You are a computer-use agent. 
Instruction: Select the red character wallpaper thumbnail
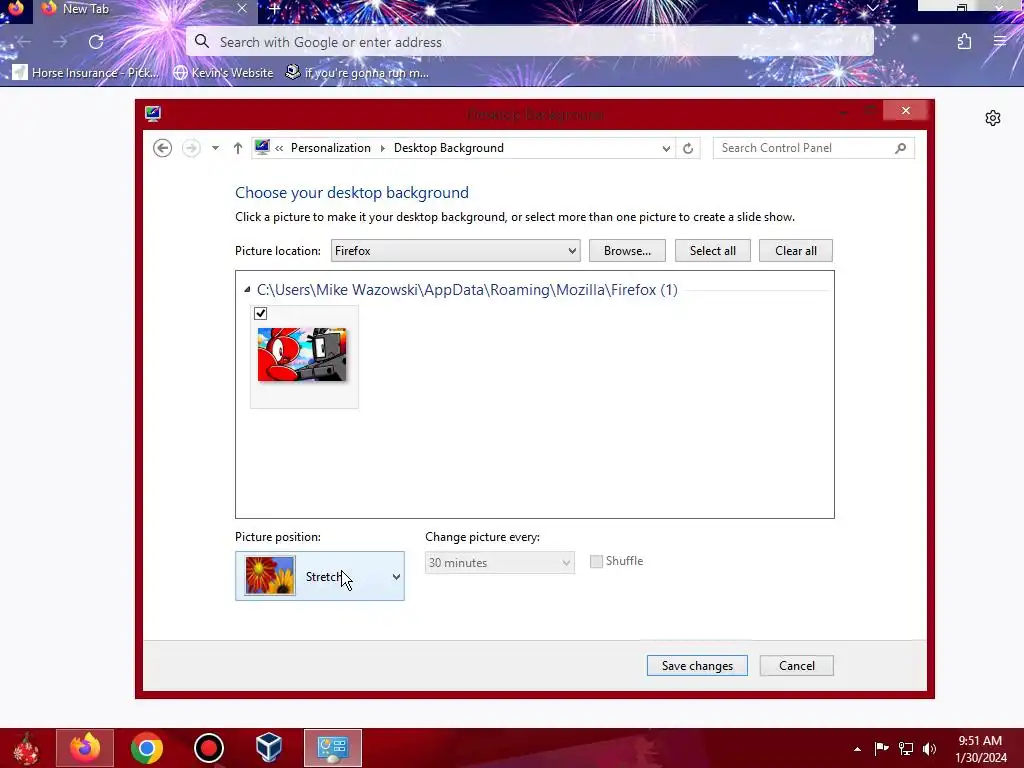(302, 355)
